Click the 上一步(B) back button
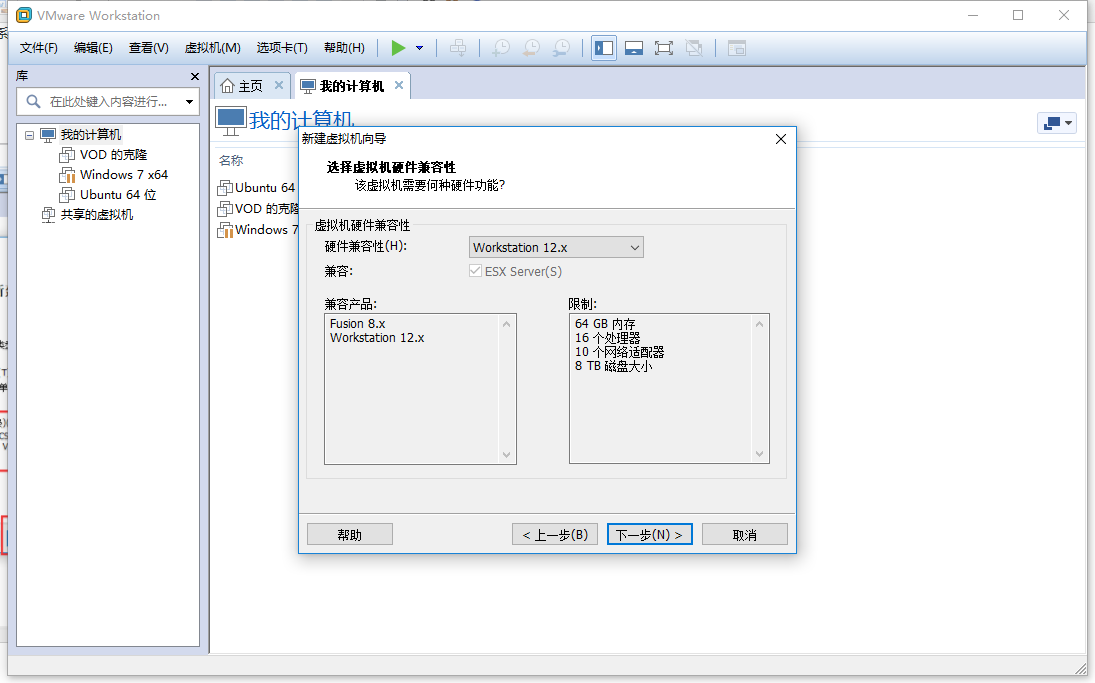Image resolution: width=1095 pixels, height=683 pixels. [555, 534]
